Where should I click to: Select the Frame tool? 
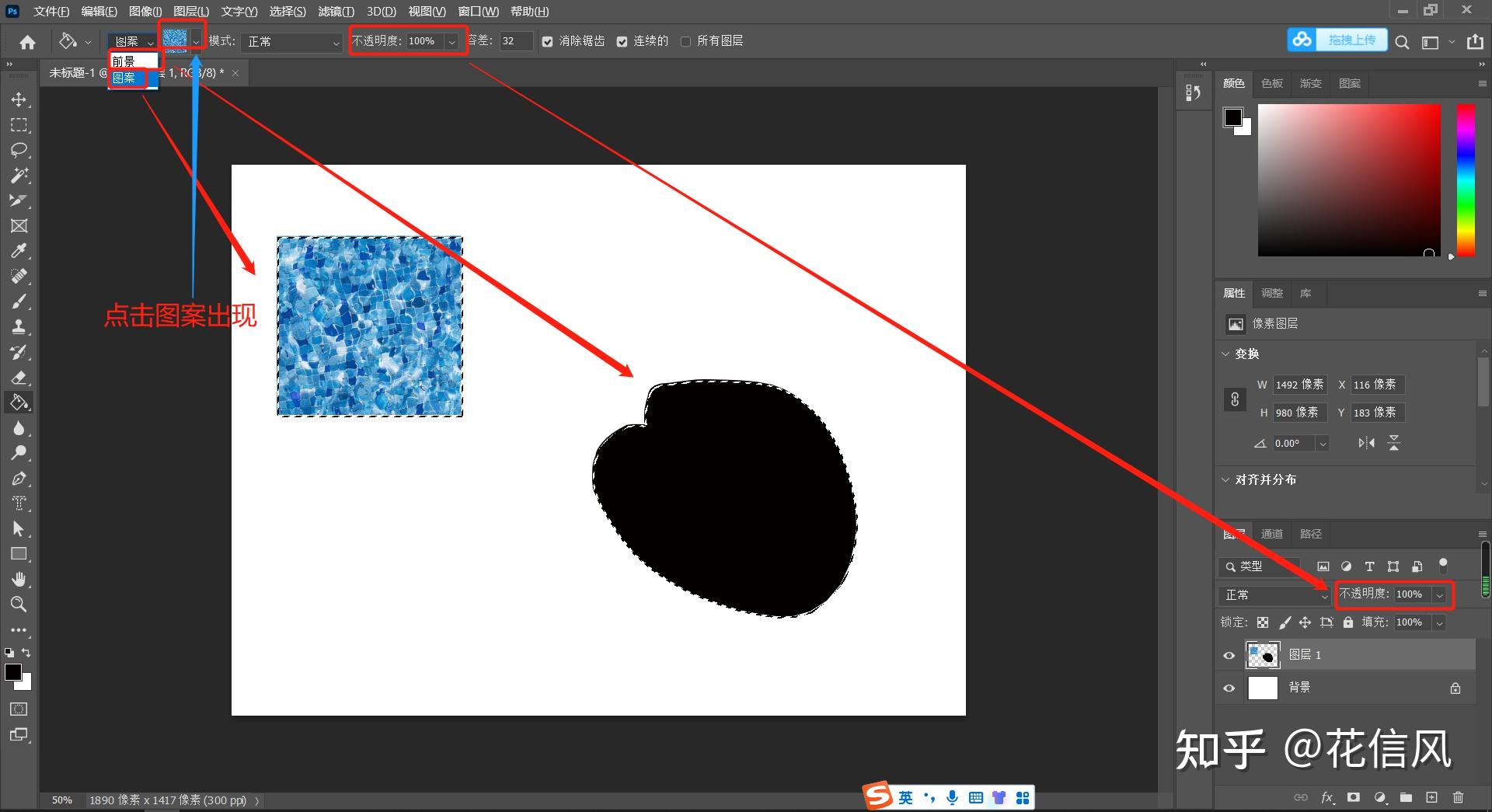[x=19, y=225]
